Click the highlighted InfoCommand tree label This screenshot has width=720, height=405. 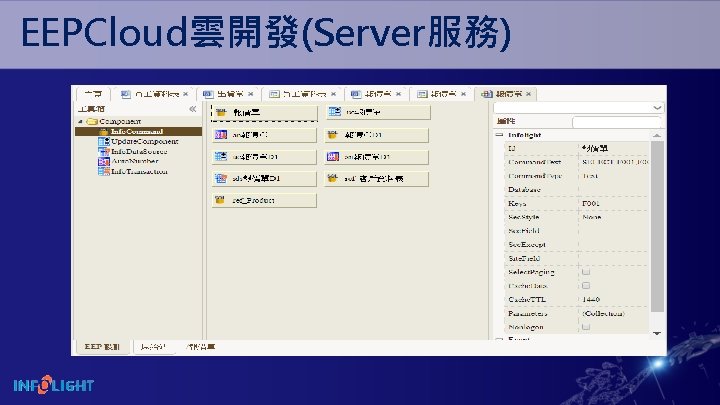coord(137,132)
